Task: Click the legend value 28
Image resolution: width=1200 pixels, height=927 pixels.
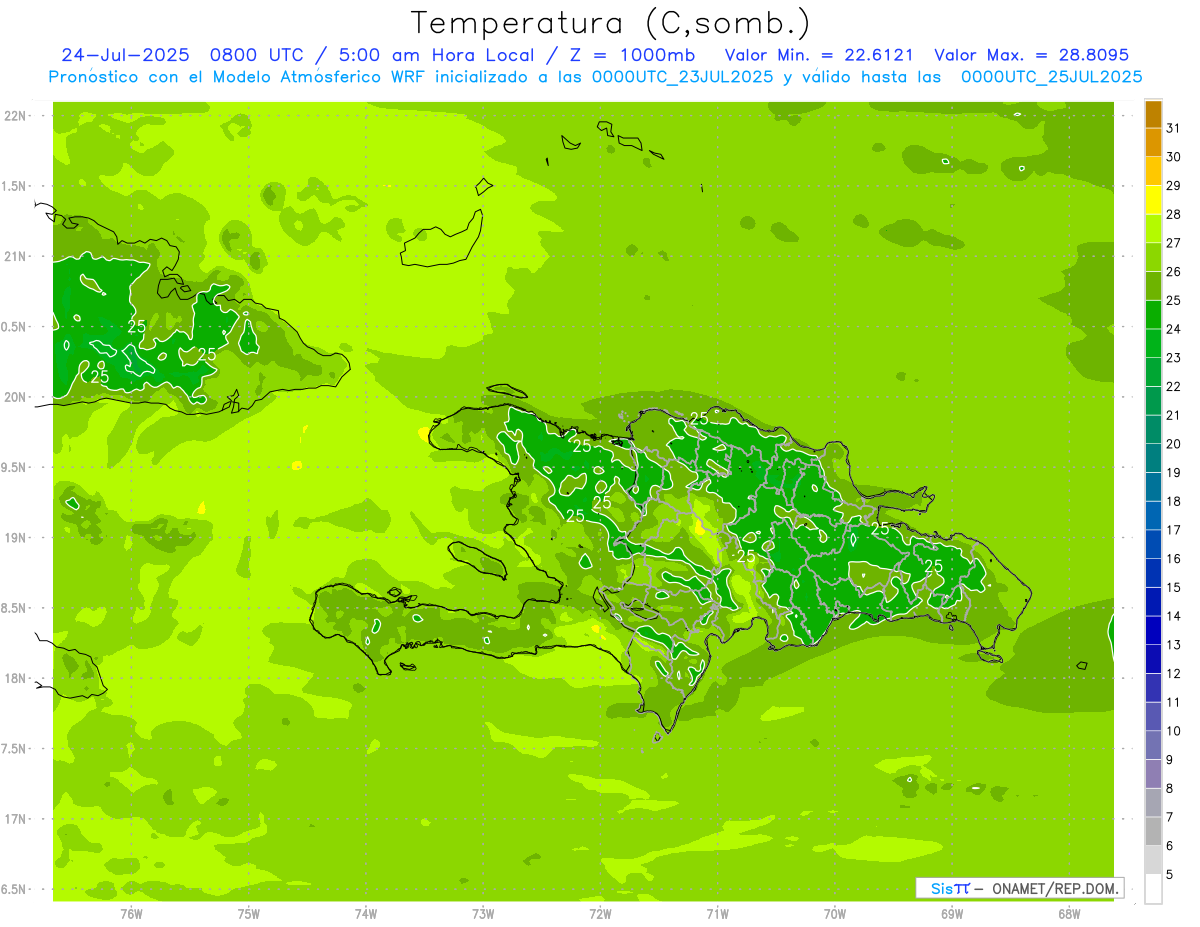Action: coord(1174,214)
